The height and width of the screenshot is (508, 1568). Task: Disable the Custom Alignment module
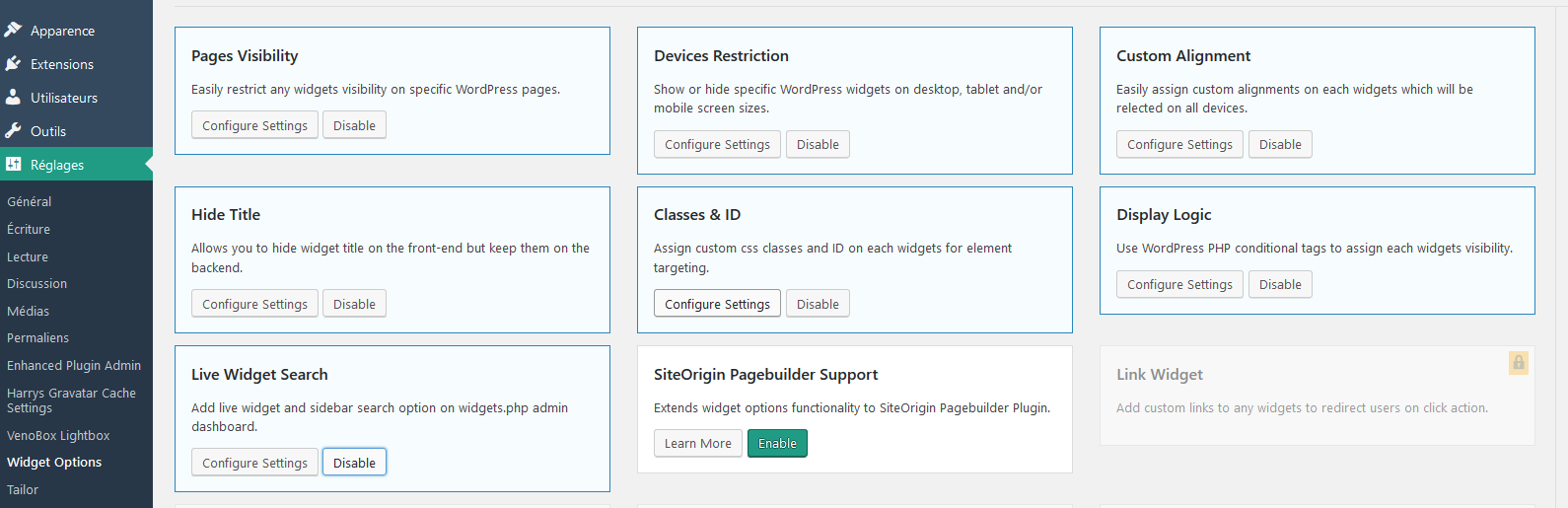(x=1280, y=144)
